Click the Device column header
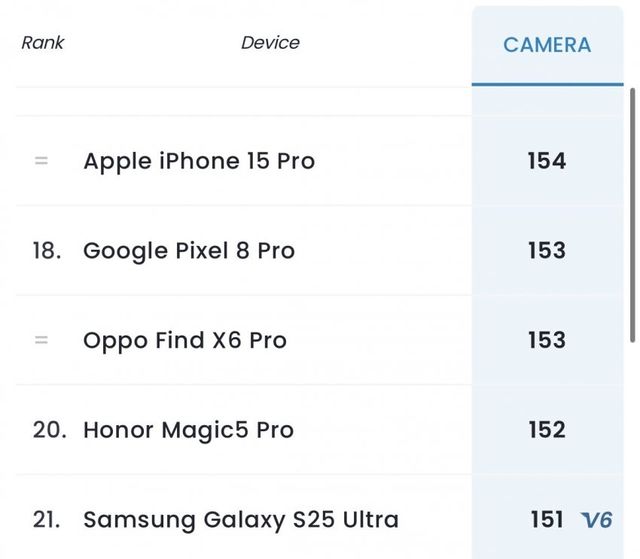 pos(270,42)
